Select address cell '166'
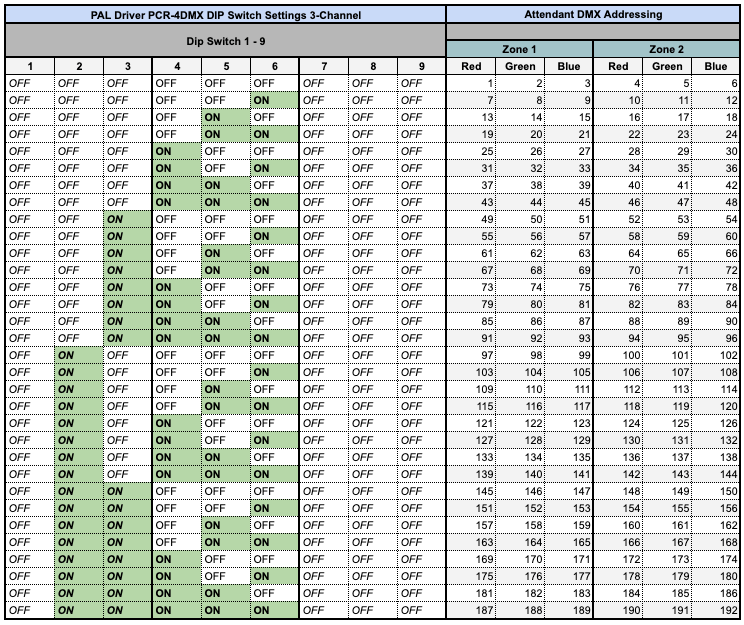The height and width of the screenshot is (625, 744). tap(618, 542)
